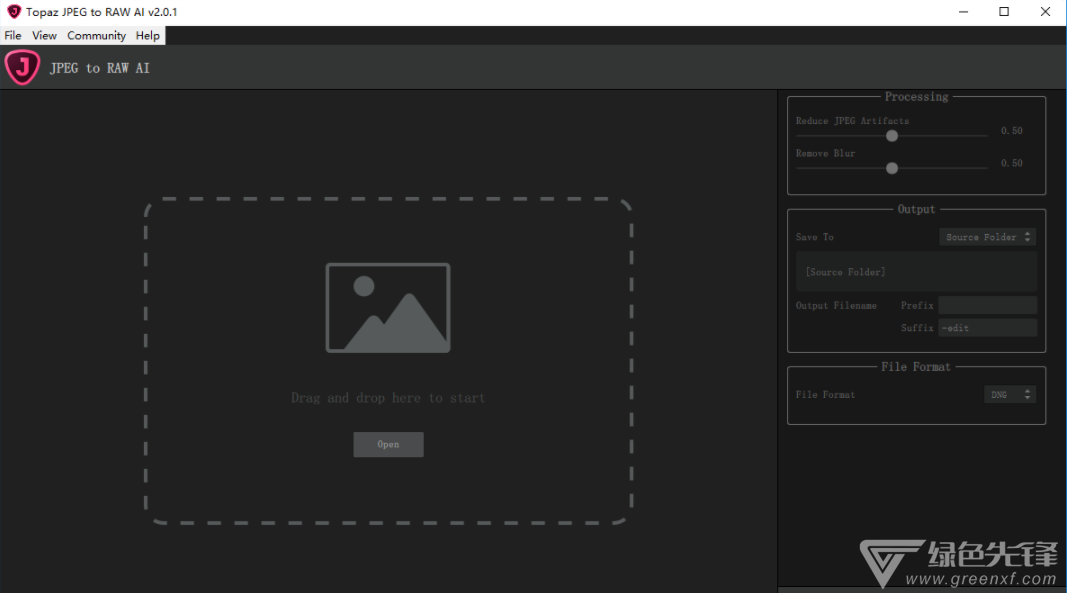Open the Help menu
Viewport: 1067px width, 593px height.
click(x=148, y=35)
